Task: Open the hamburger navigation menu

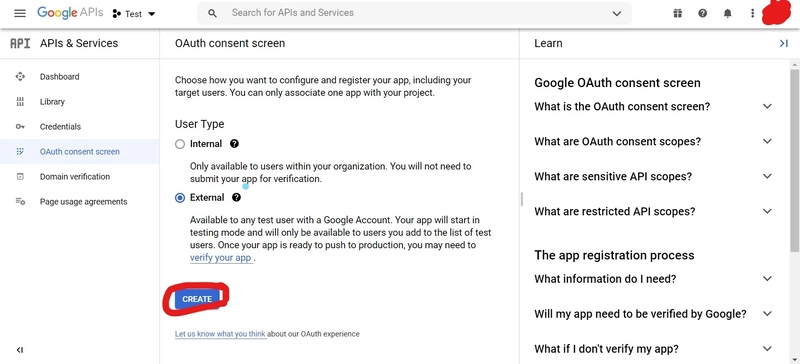Action: (x=20, y=14)
